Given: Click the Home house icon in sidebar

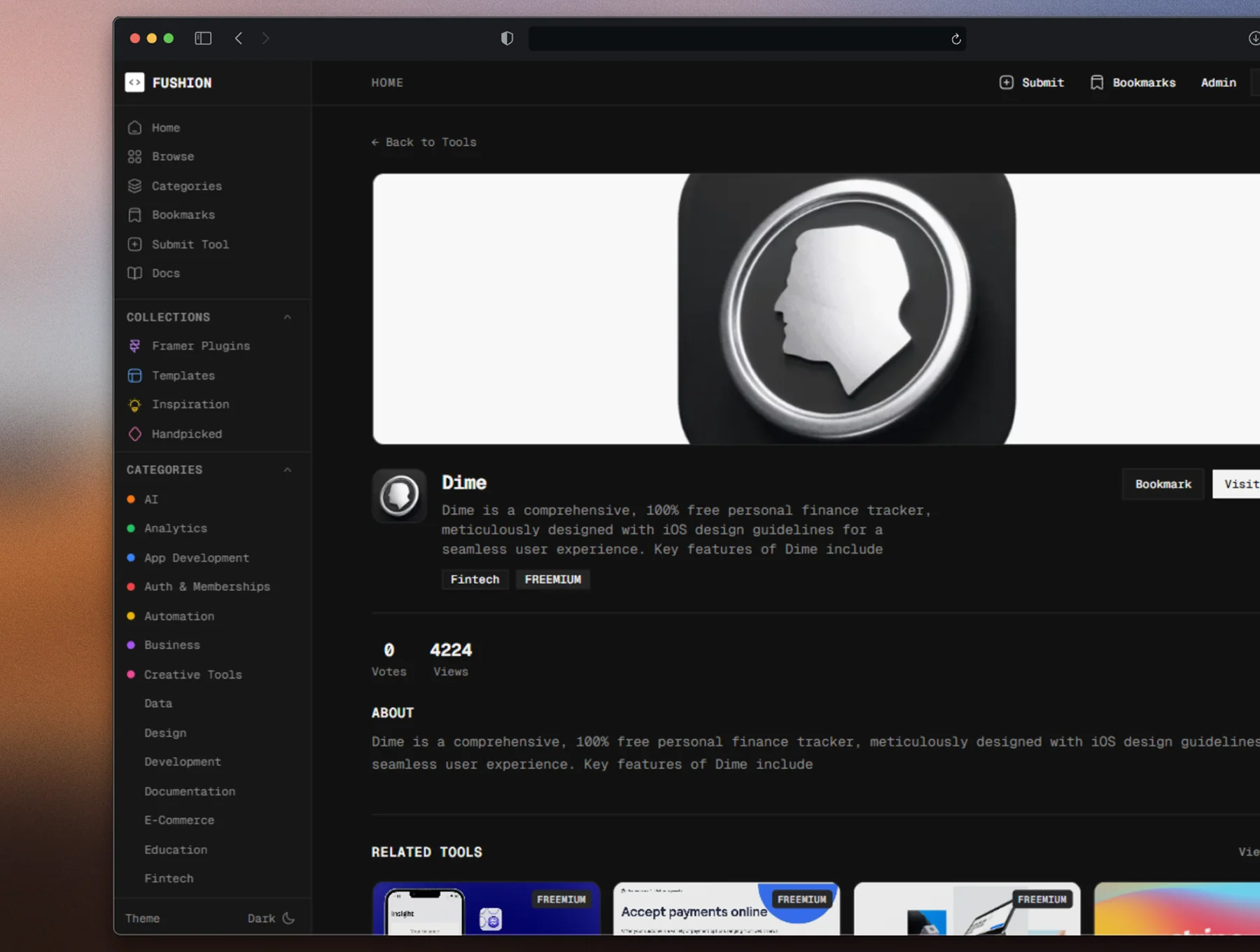Looking at the screenshot, I should [135, 127].
